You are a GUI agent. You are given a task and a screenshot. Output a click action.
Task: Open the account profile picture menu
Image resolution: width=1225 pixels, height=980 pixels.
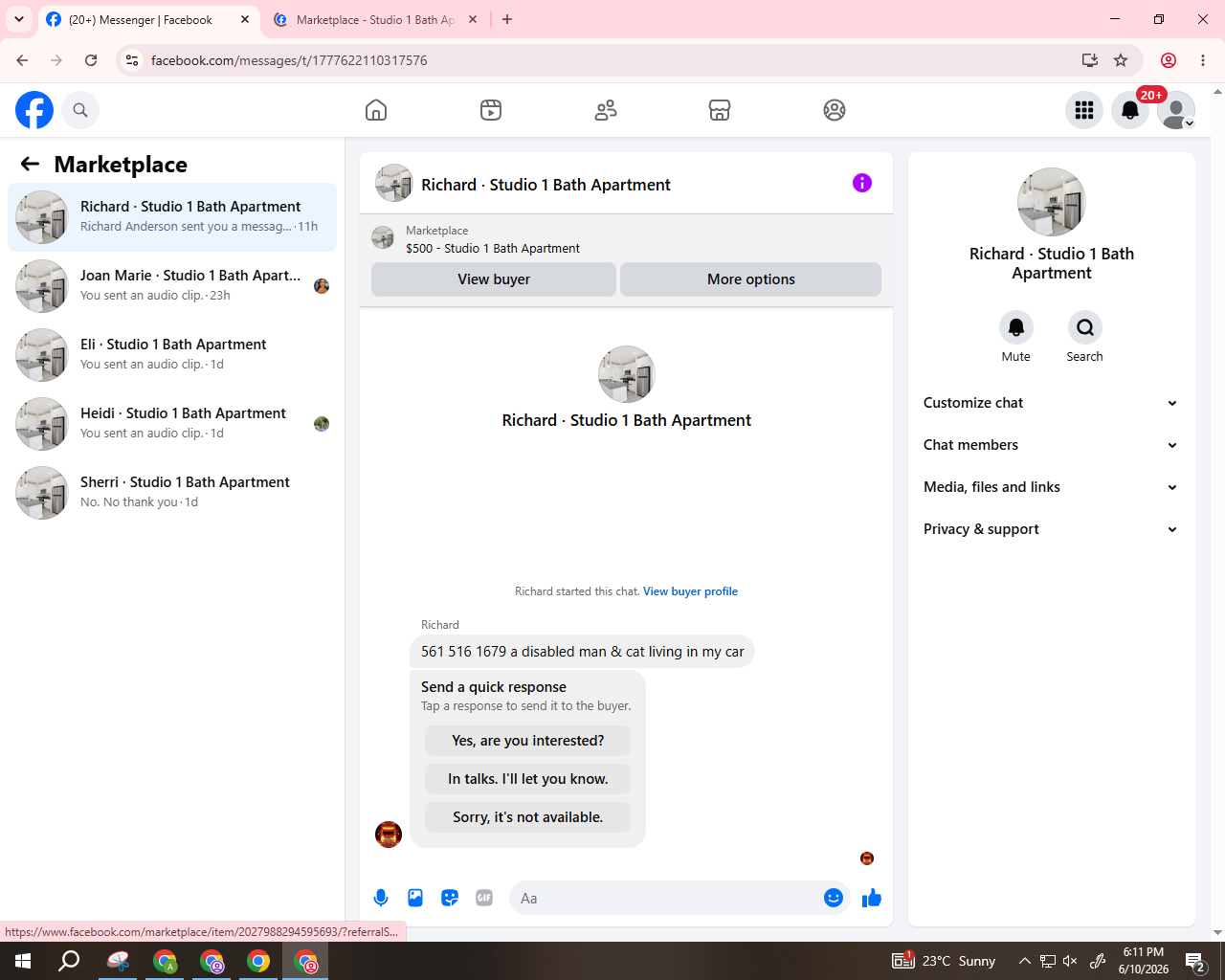coord(1176,110)
